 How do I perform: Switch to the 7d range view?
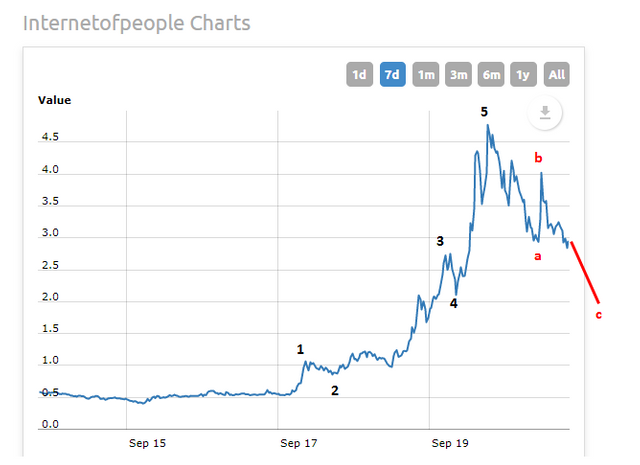coord(392,74)
